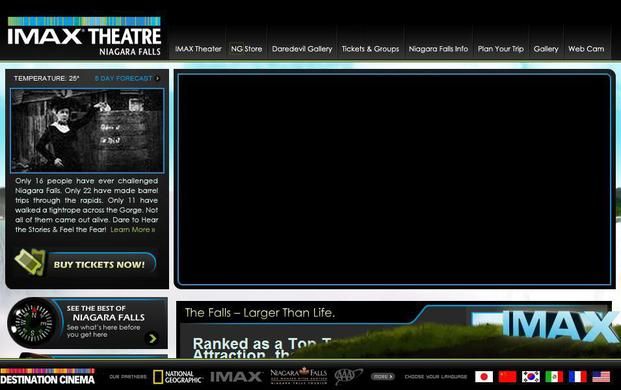Follow the Learn More link
The height and width of the screenshot is (390, 621).
(x=133, y=230)
